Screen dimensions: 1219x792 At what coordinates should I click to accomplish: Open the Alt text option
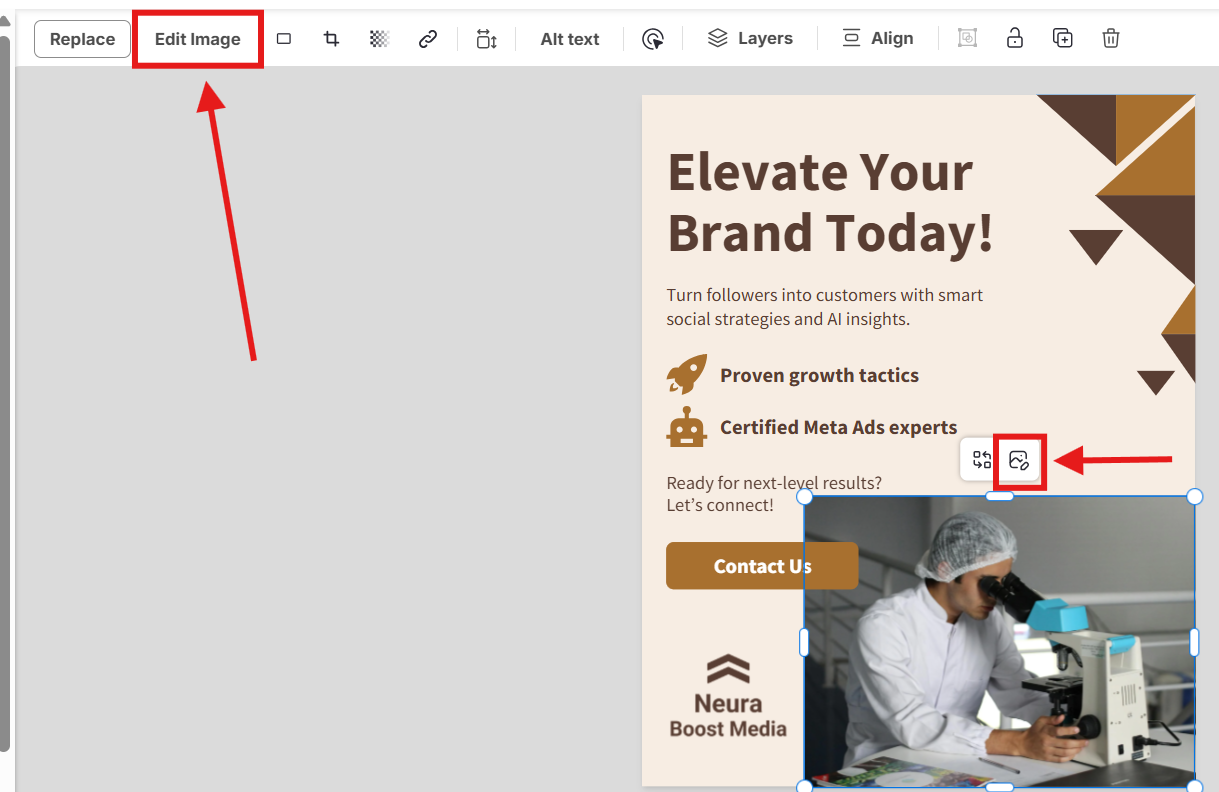569,39
